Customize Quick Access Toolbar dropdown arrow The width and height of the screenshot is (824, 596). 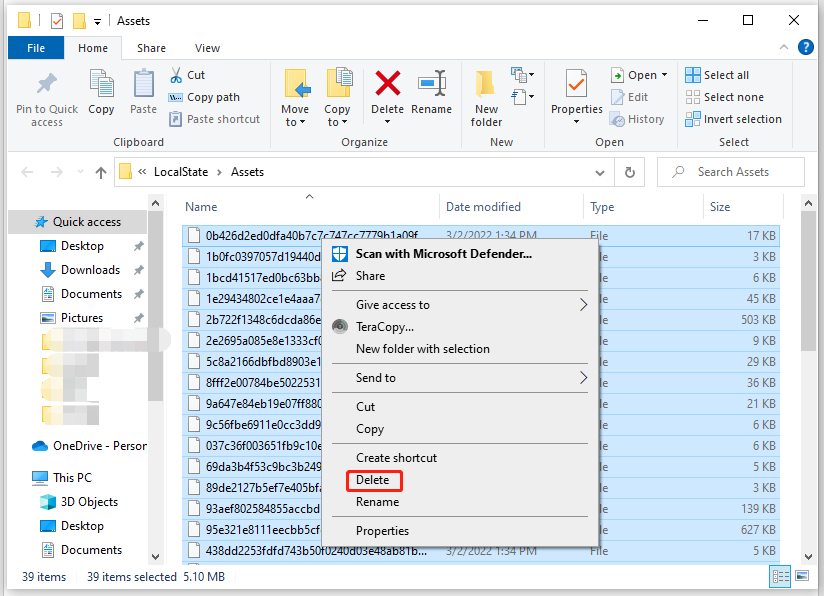click(x=97, y=22)
